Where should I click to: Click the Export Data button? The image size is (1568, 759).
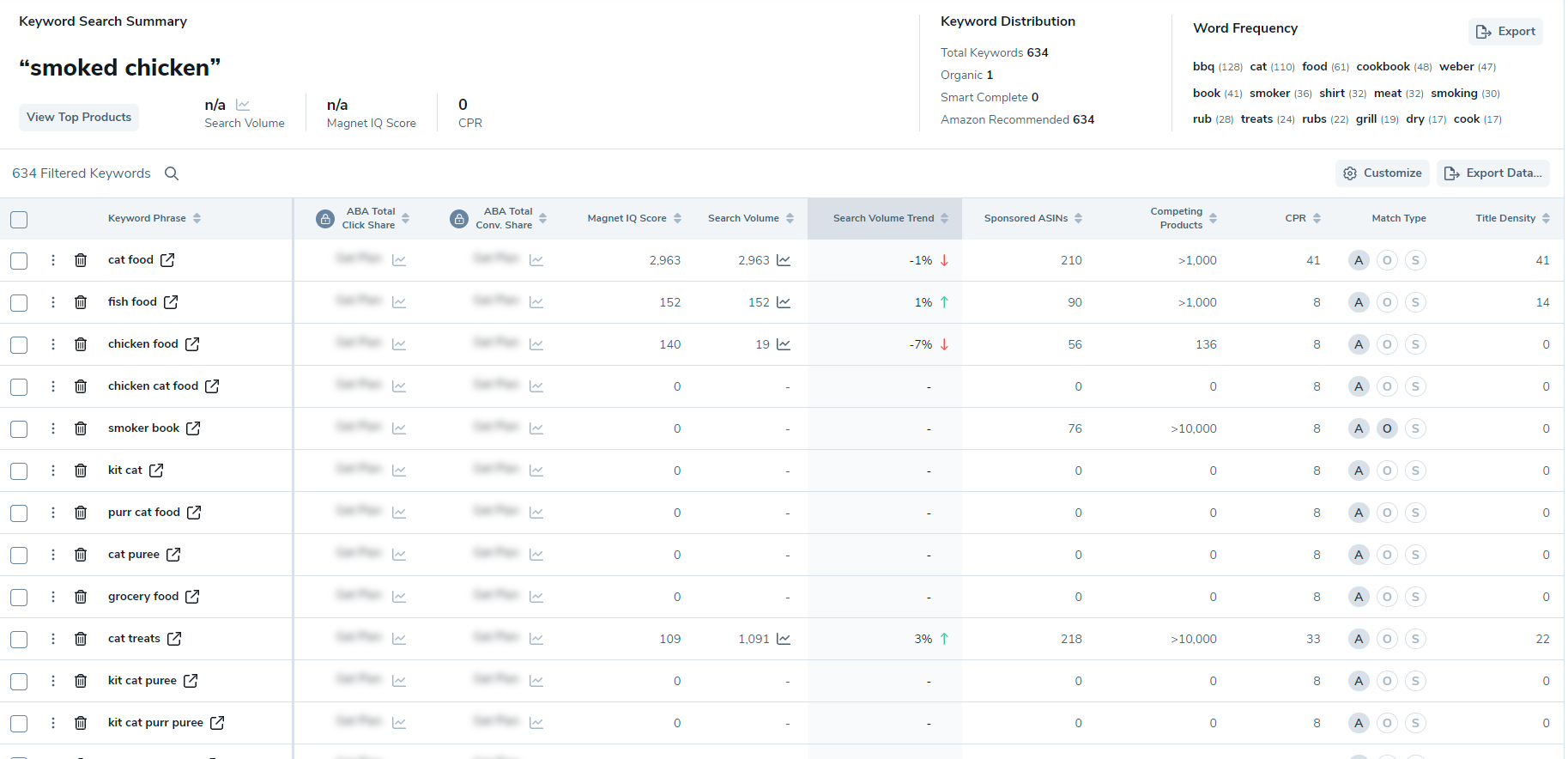(x=1492, y=173)
